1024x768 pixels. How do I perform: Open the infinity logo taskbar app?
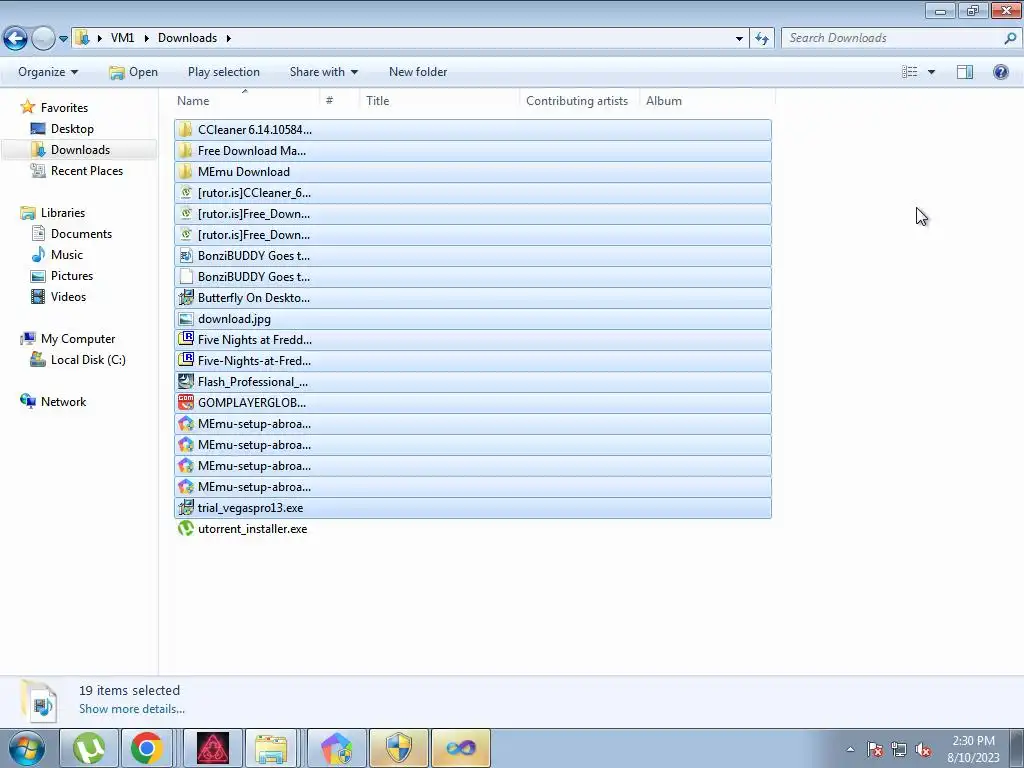tap(460, 748)
